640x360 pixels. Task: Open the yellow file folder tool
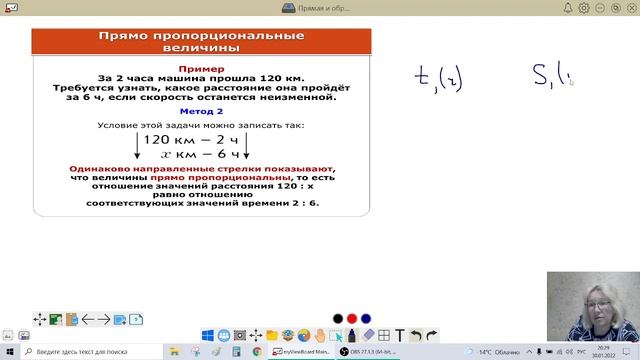272,336
